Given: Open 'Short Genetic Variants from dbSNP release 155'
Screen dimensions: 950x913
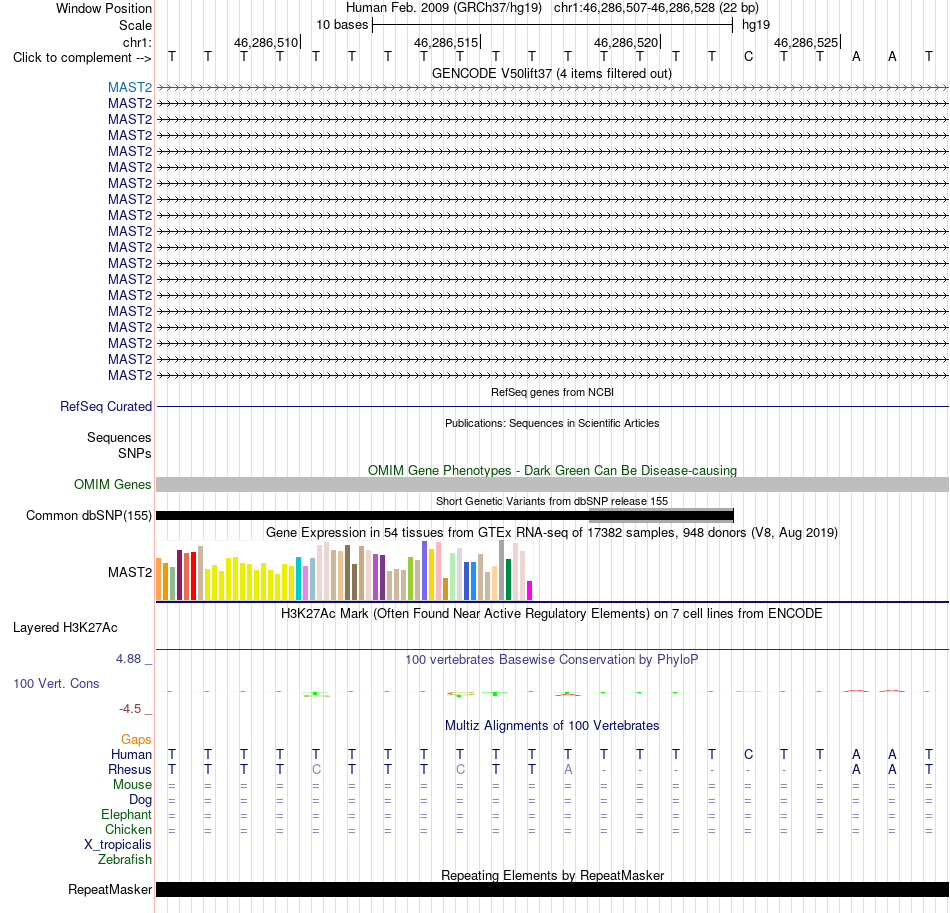Looking at the screenshot, I should tap(552, 501).
